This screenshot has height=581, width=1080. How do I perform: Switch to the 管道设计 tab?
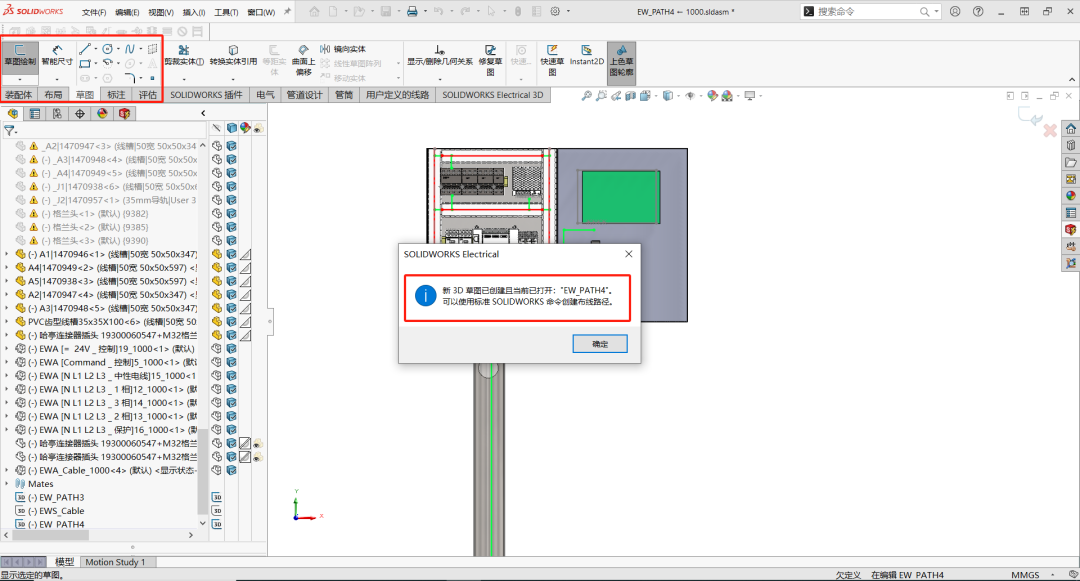click(304, 95)
